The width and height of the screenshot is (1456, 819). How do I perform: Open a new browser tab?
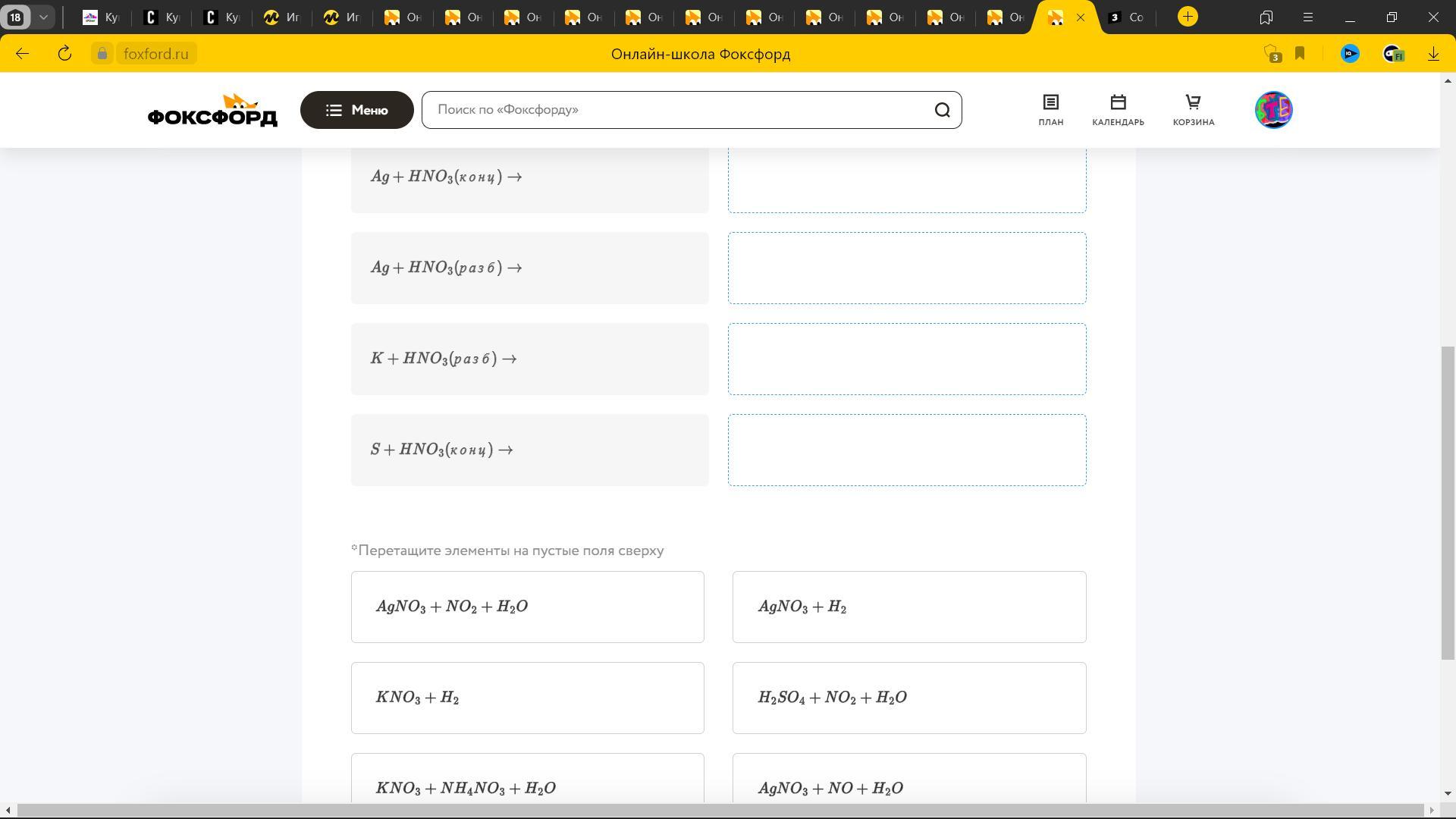(x=1188, y=17)
